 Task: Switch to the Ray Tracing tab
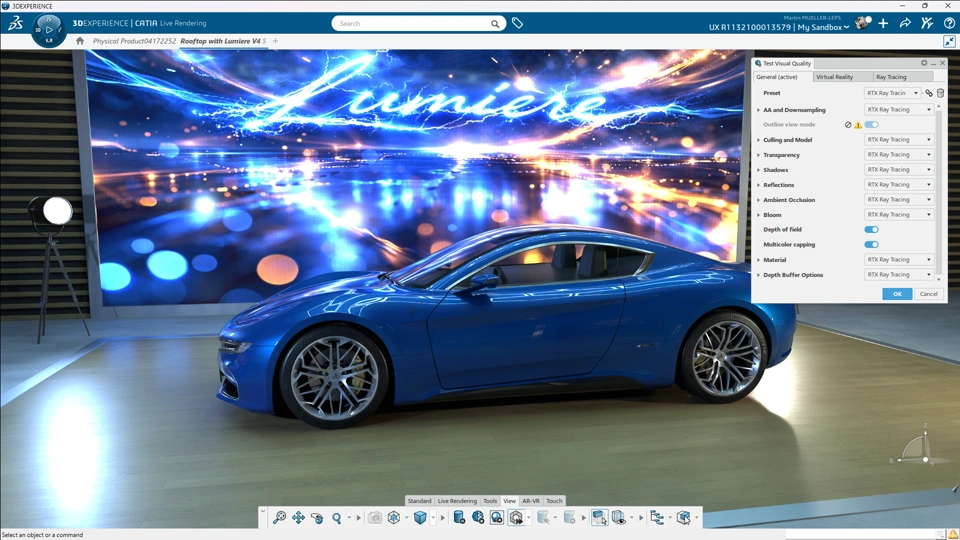[x=902, y=77]
